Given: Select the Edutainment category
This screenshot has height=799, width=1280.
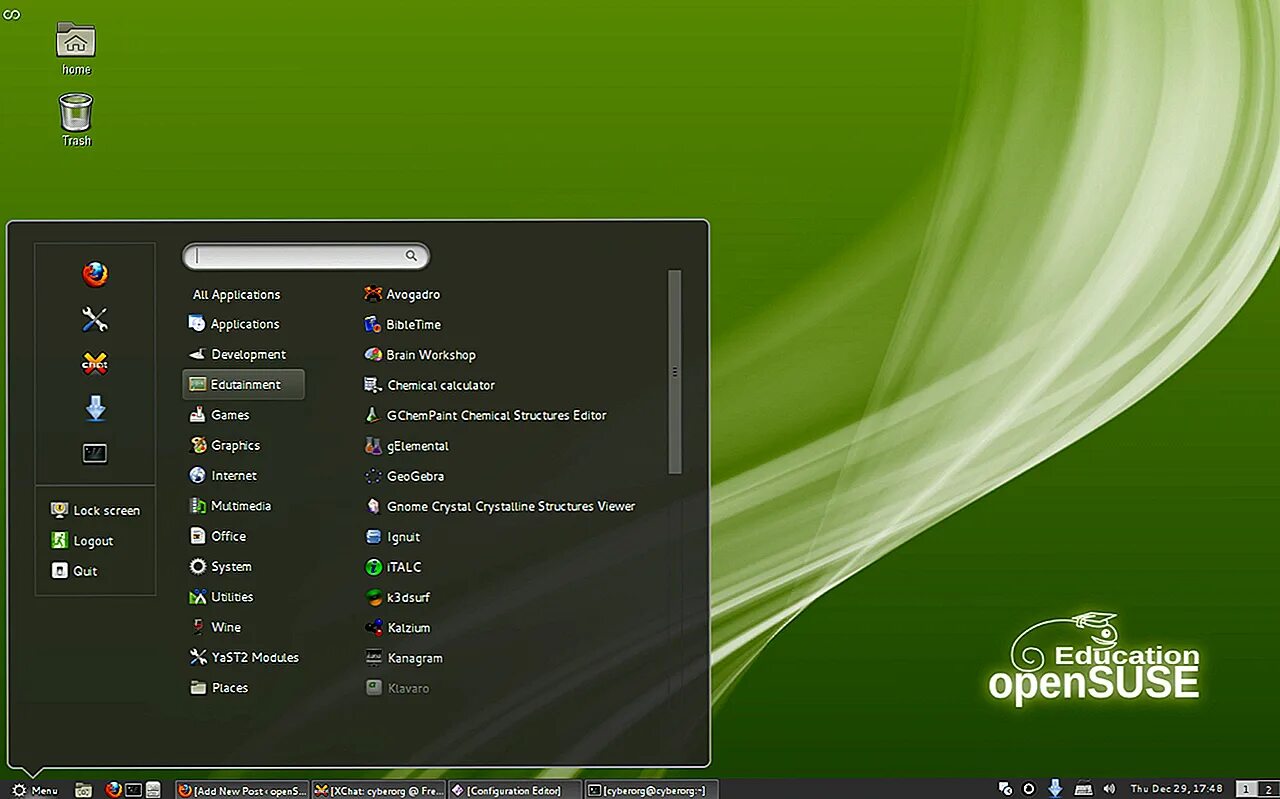Looking at the screenshot, I should pos(244,384).
